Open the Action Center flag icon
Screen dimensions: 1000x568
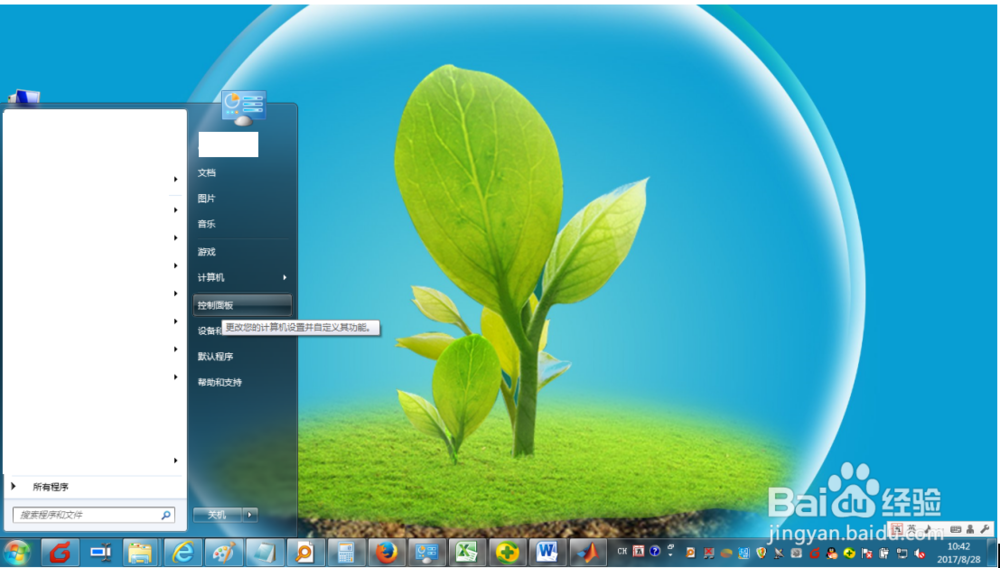(x=867, y=553)
